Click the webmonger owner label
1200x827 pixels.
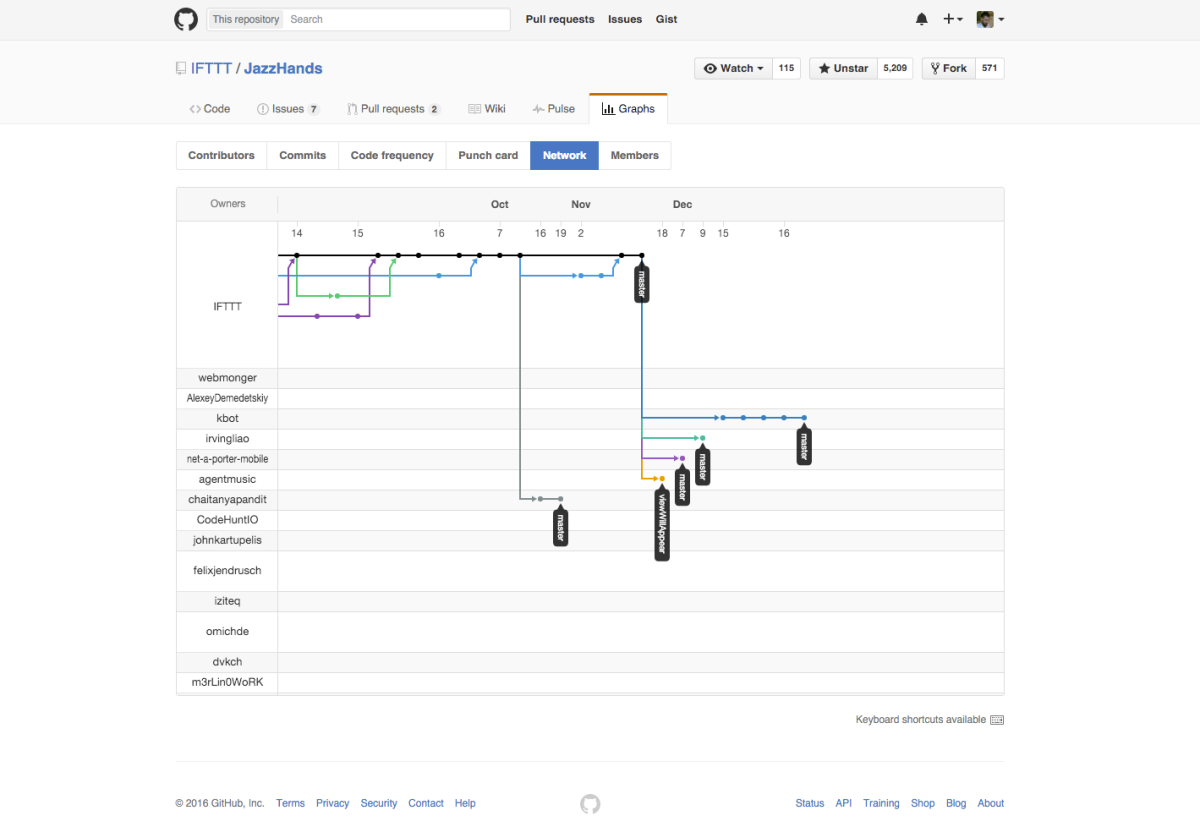(x=227, y=378)
